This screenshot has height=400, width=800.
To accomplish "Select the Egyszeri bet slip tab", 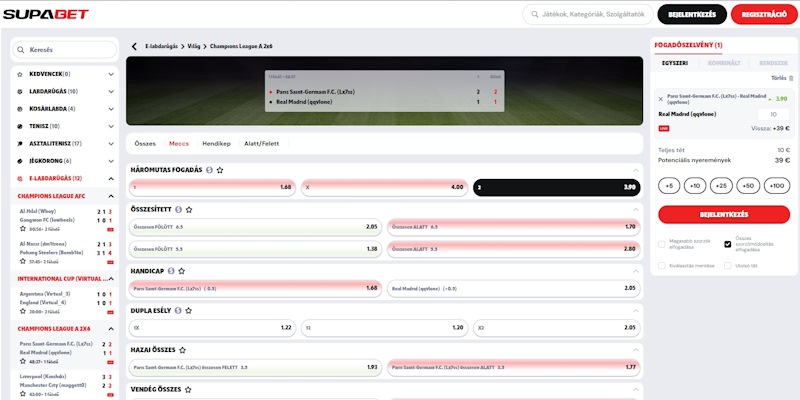I will [675, 63].
